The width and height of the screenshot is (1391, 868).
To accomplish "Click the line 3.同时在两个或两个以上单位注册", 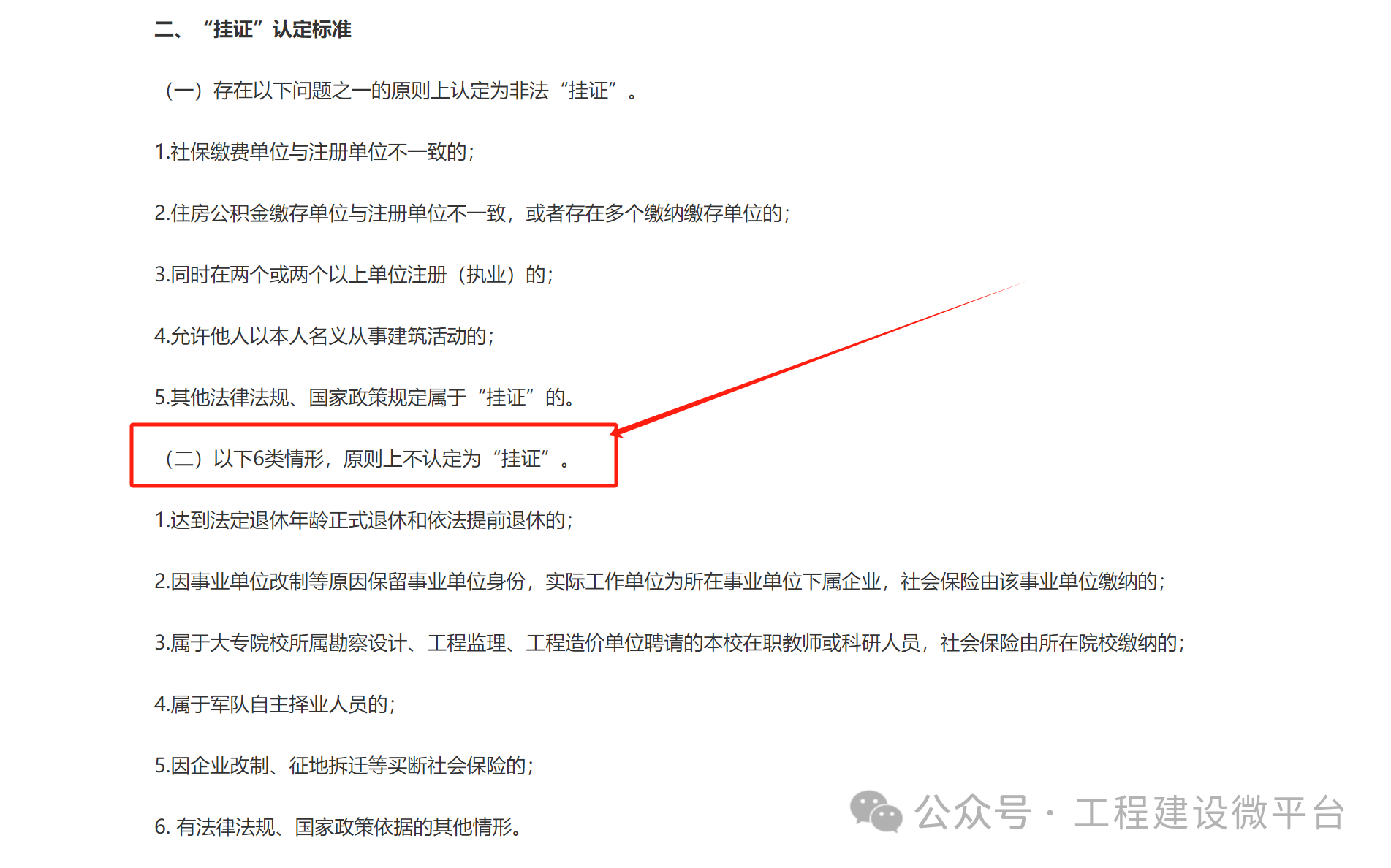I will coord(354,275).
